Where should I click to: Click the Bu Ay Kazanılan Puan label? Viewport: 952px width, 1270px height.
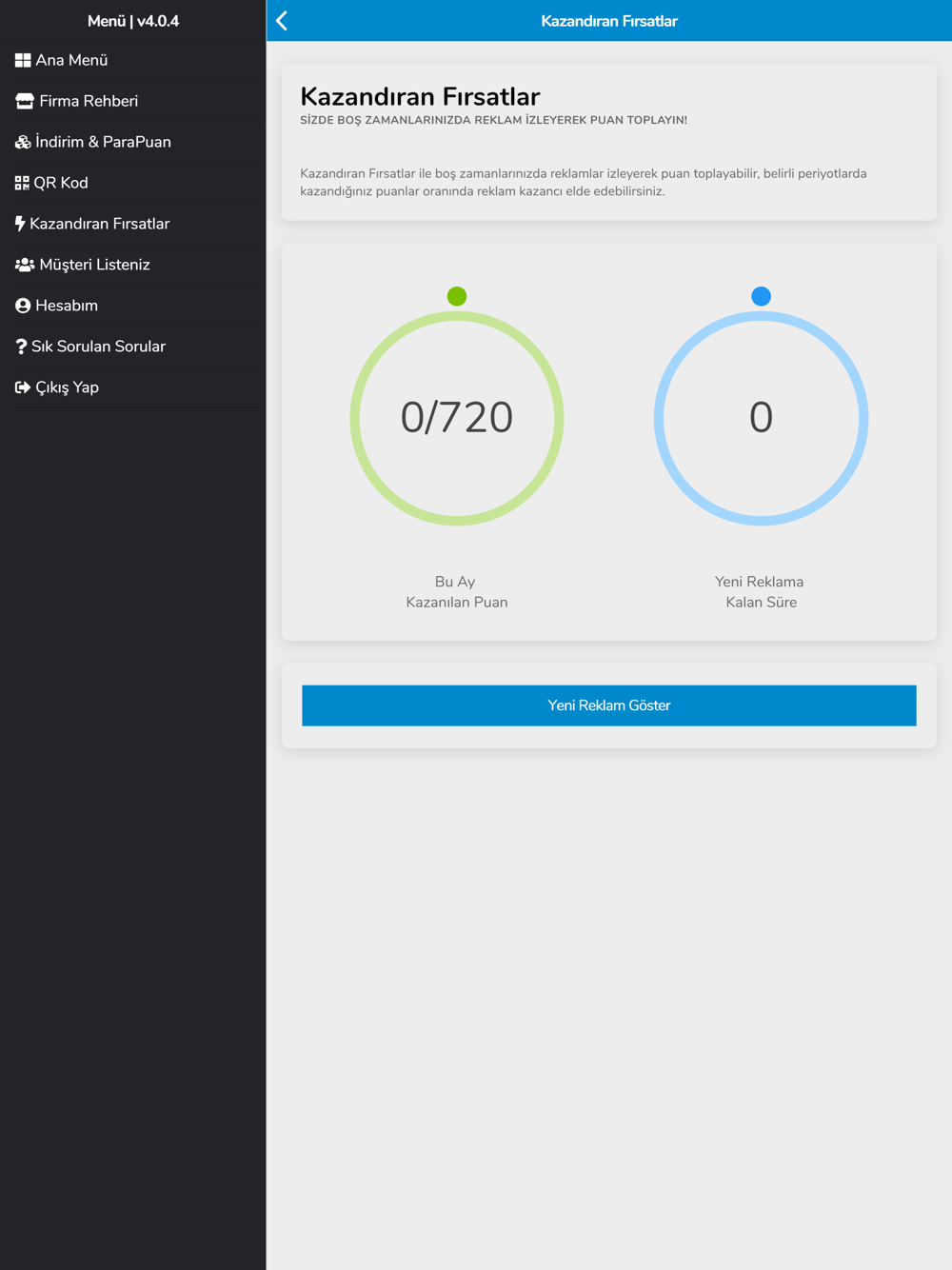pos(457,592)
